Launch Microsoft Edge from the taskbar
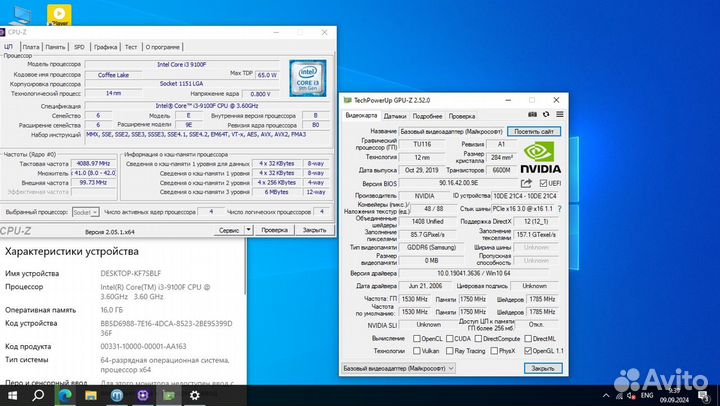720x406 pixels. coord(63,396)
